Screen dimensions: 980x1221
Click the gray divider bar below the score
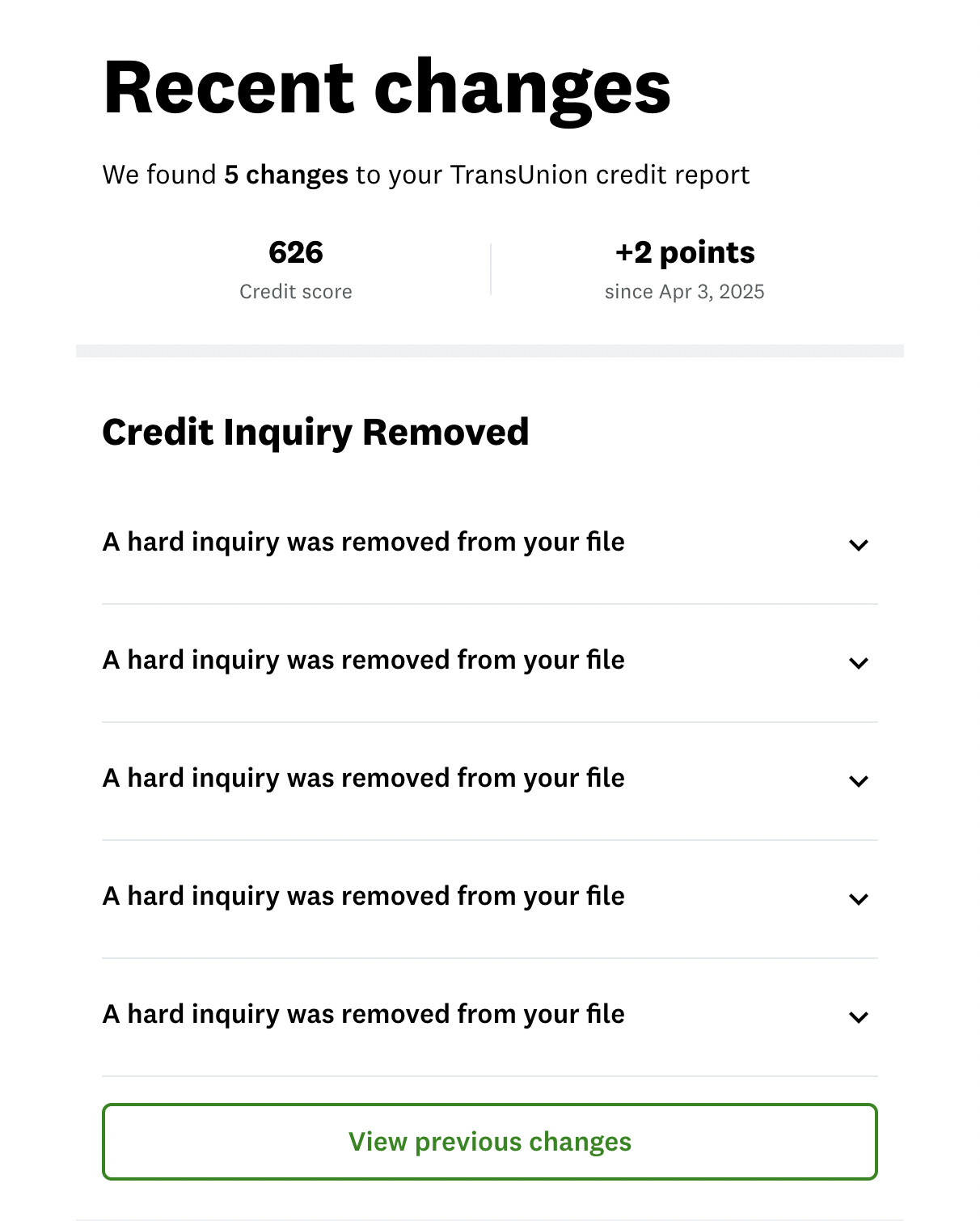click(489, 351)
